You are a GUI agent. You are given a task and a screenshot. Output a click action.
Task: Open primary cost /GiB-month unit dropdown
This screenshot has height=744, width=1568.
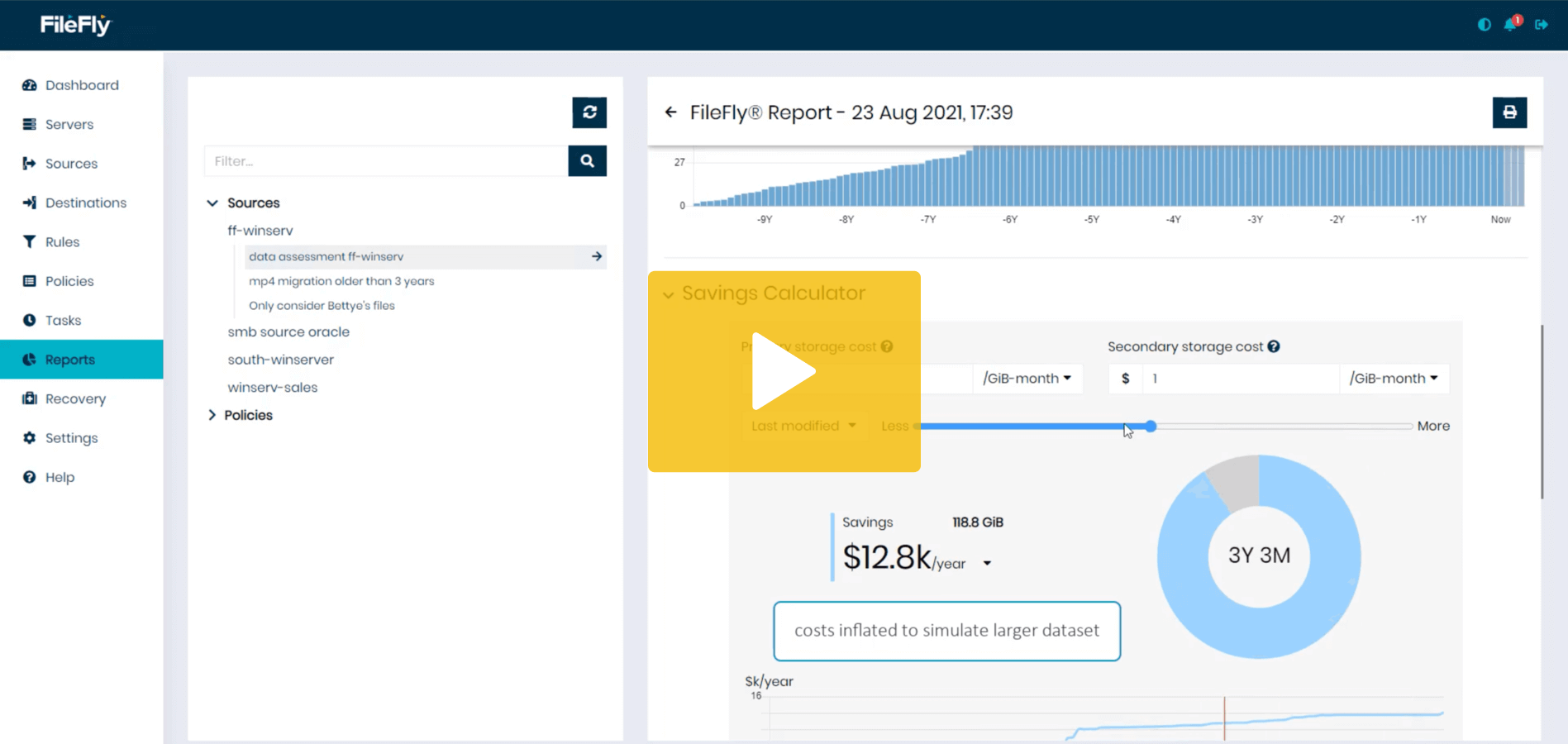click(1027, 379)
